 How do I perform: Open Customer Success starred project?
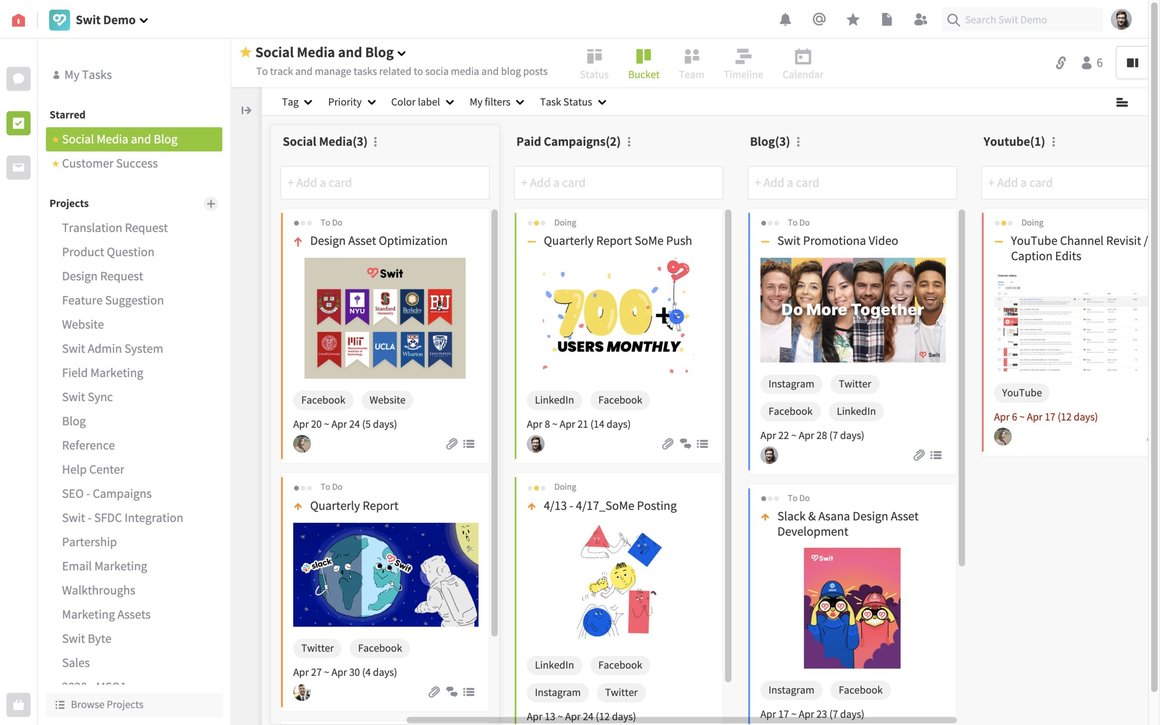click(110, 164)
